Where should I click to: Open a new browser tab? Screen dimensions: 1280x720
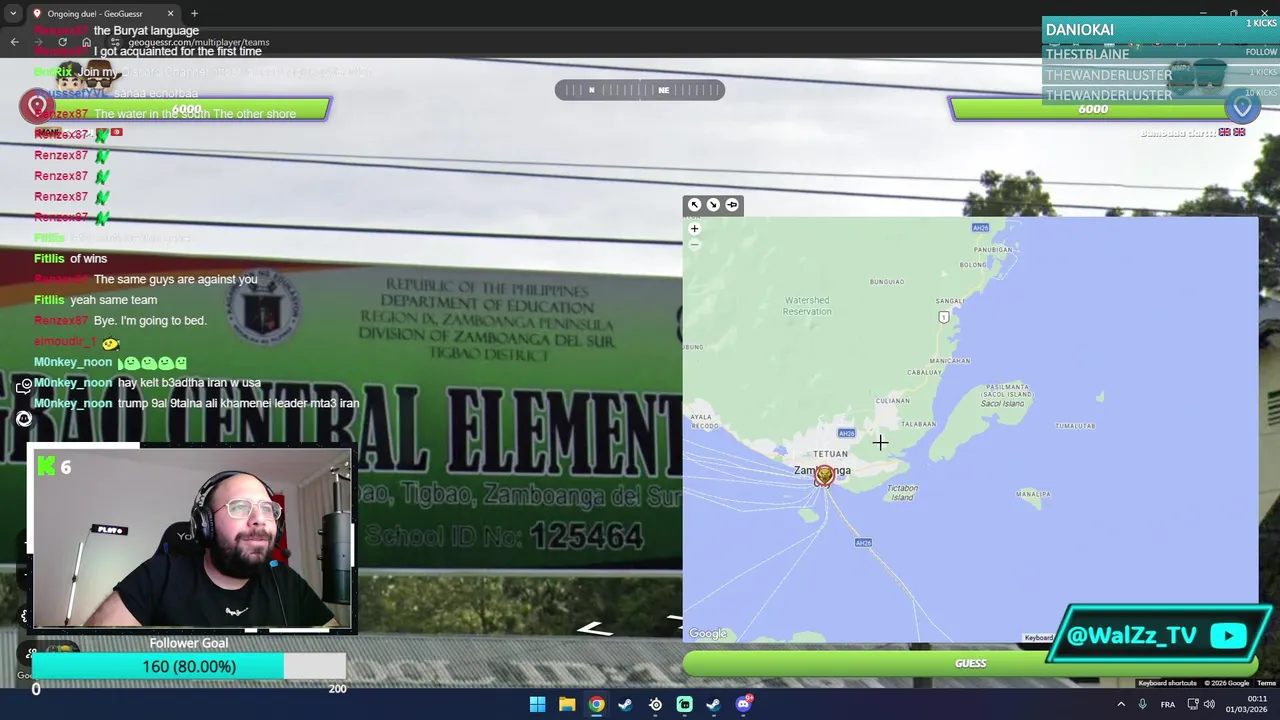pyautogui.click(x=194, y=13)
